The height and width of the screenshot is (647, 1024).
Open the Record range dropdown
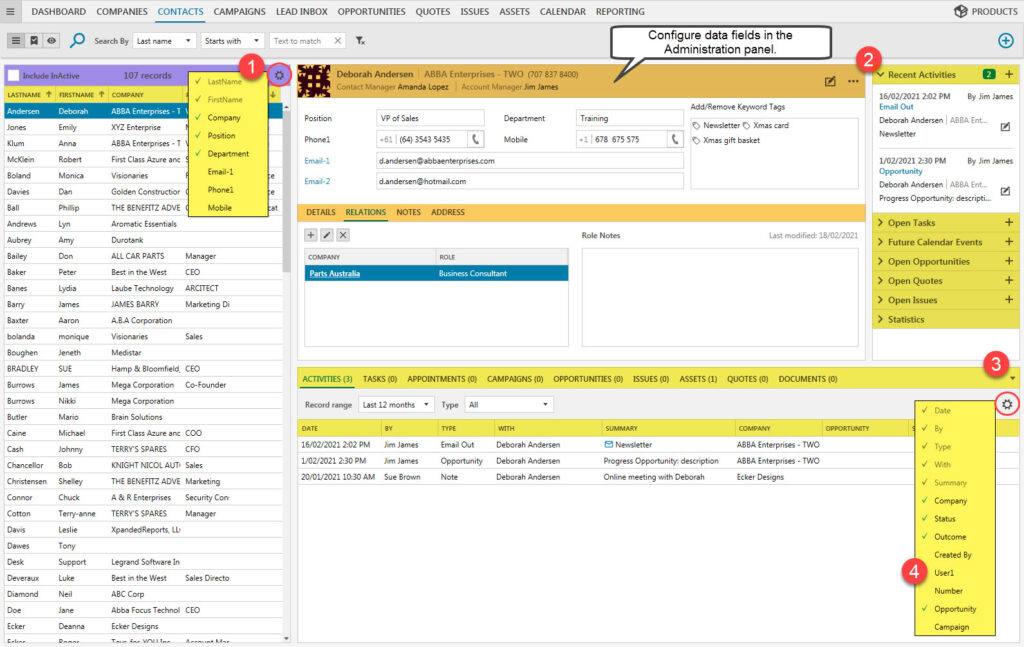tap(396, 404)
